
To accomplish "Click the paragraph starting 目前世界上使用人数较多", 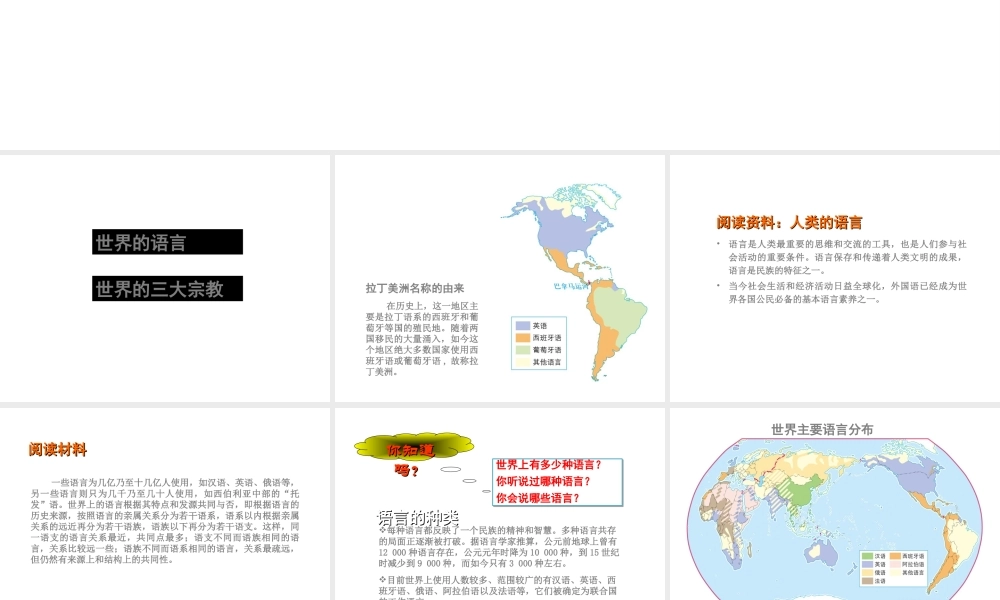I will coord(498,587).
